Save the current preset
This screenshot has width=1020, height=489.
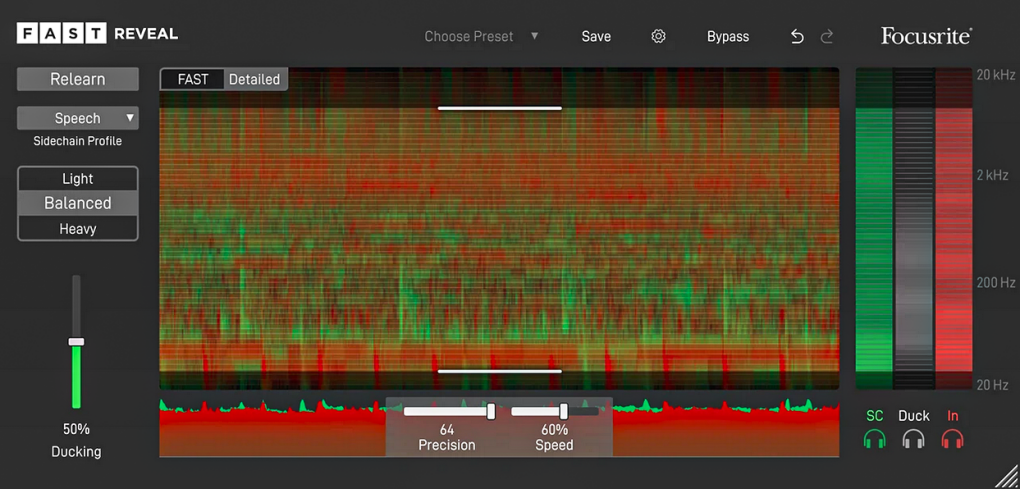pyautogui.click(x=596, y=36)
